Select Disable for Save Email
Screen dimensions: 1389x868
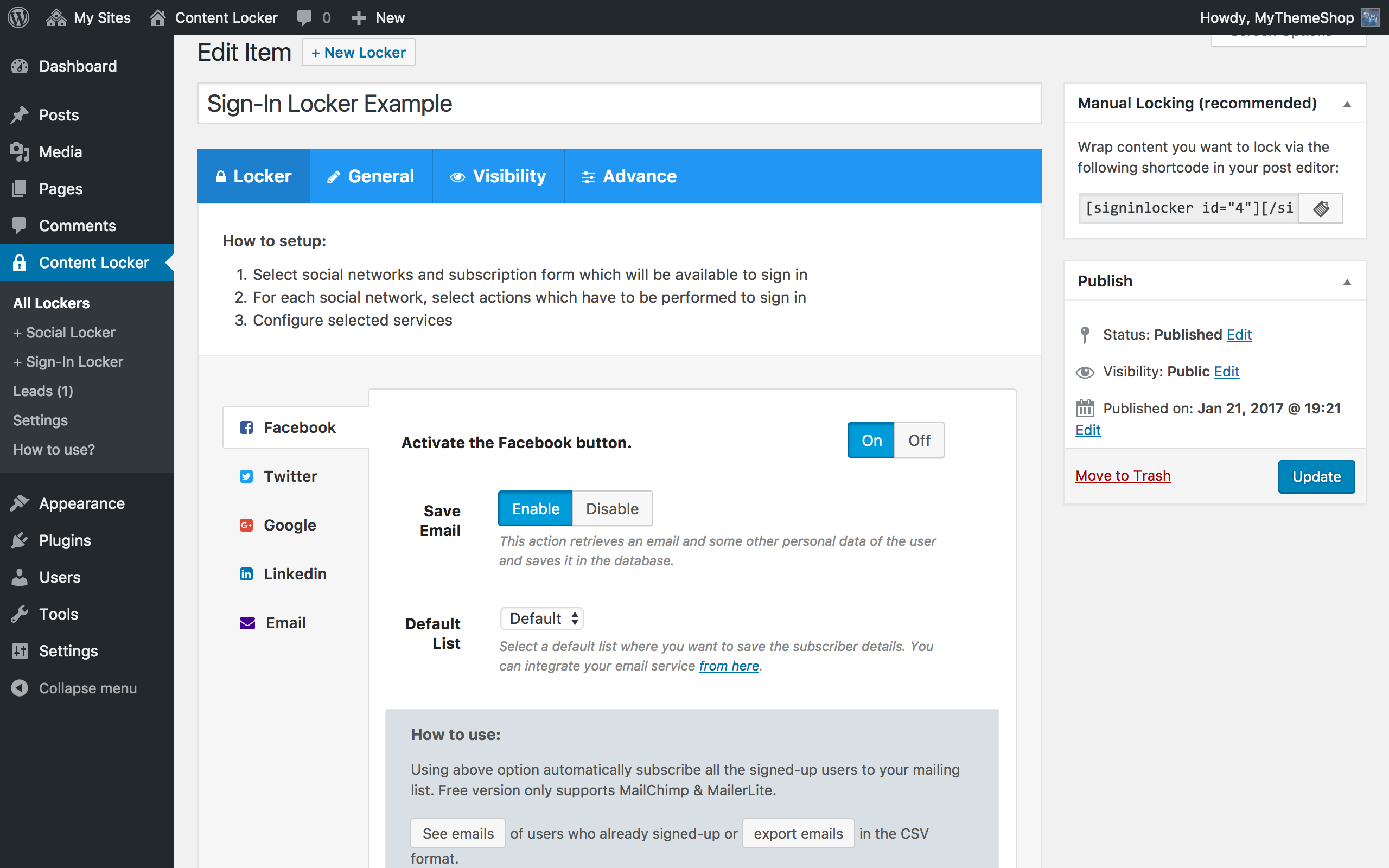click(612, 509)
